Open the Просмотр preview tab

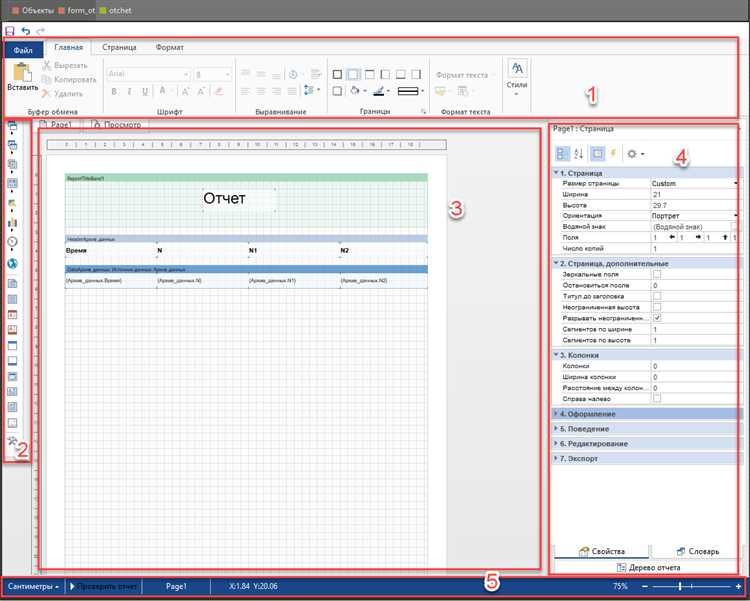[x=116, y=126]
